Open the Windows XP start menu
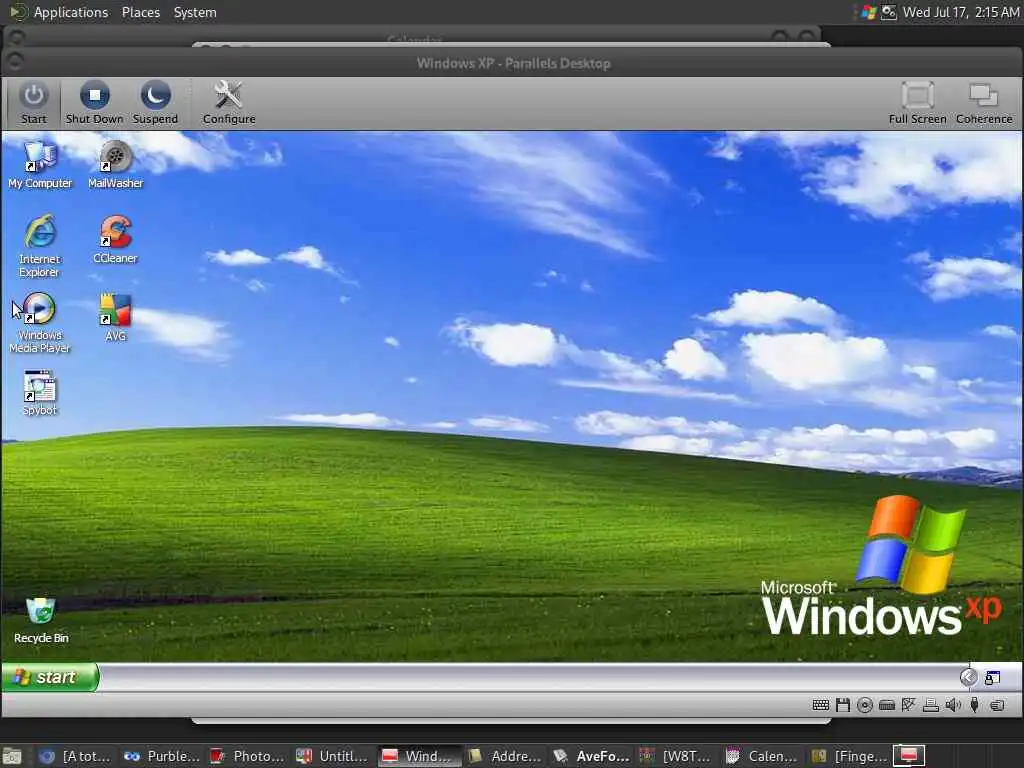Screen dimensions: 1024x768 click(x=50, y=677)
